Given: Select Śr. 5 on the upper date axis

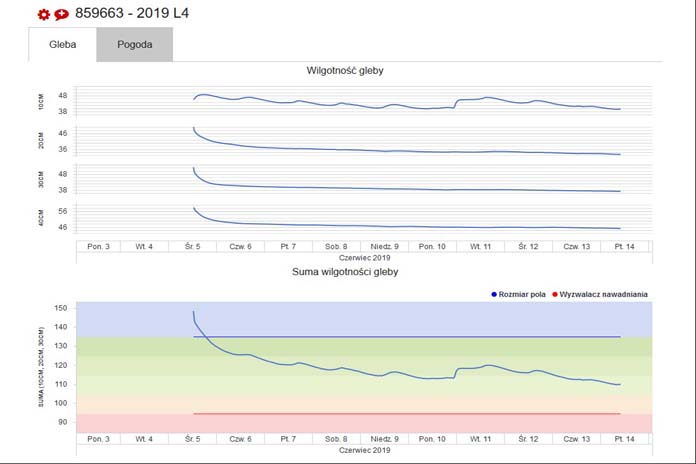Looking at the screenshot, I should click(x=193, y=246).
